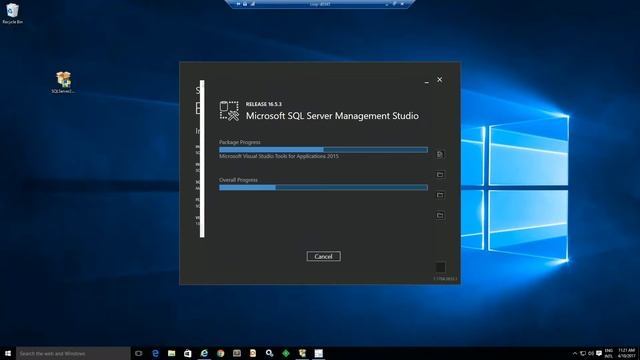Click the 'Microsoft SQL Server Management Studio' title

pos(332,116)
